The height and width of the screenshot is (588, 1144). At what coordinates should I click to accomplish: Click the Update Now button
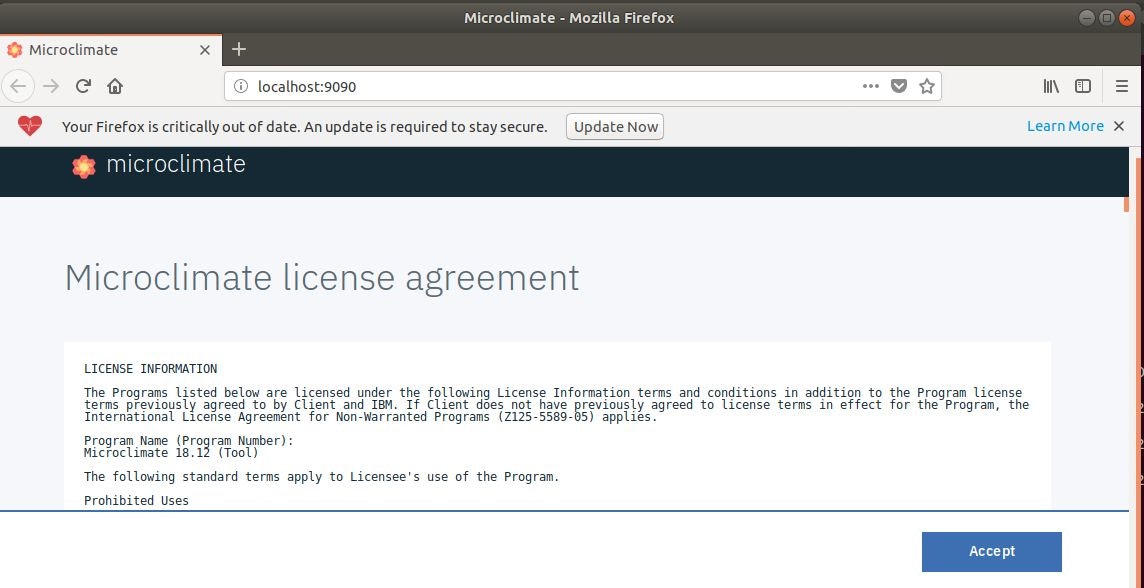[615, 126]
